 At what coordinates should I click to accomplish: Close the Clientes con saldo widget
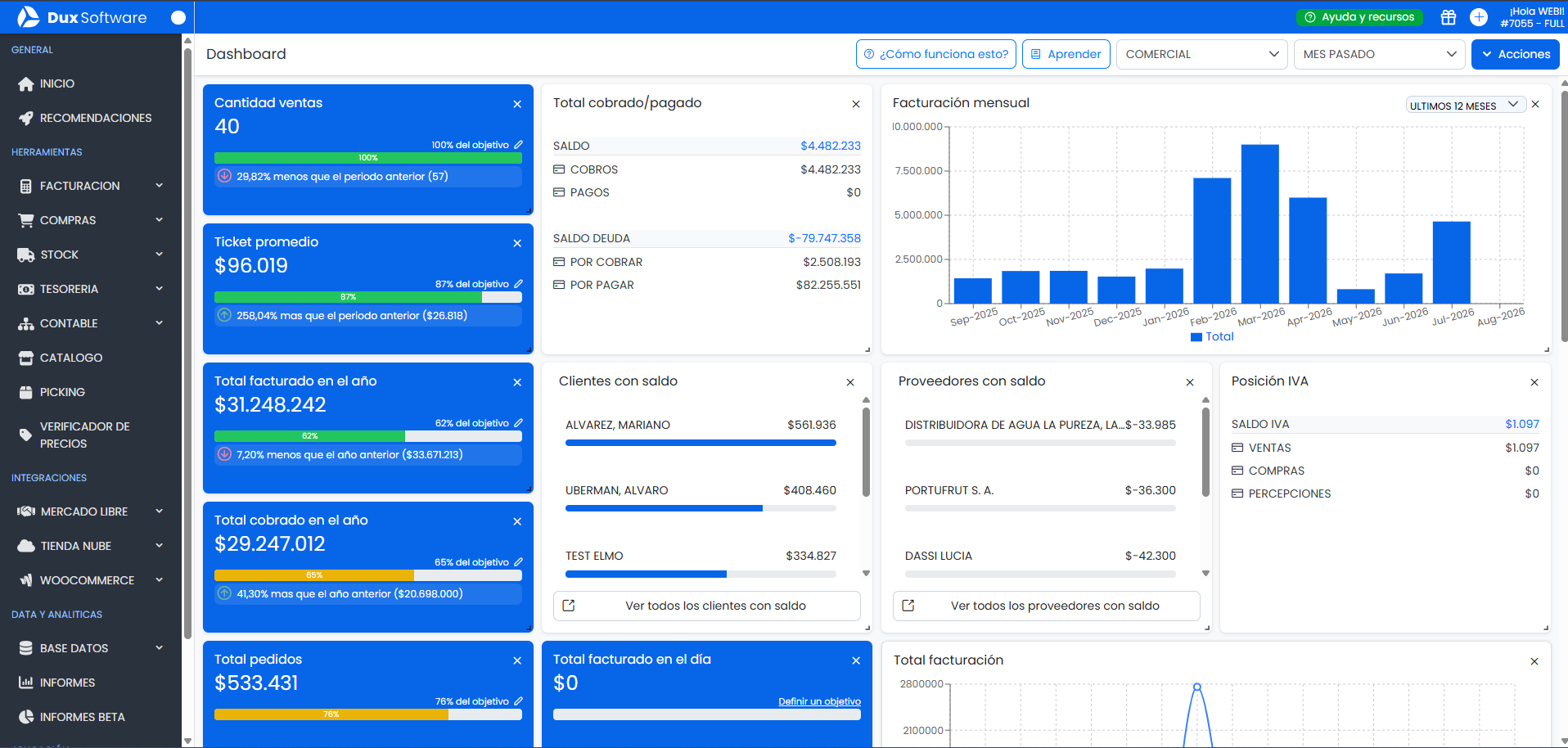[850, 382]
